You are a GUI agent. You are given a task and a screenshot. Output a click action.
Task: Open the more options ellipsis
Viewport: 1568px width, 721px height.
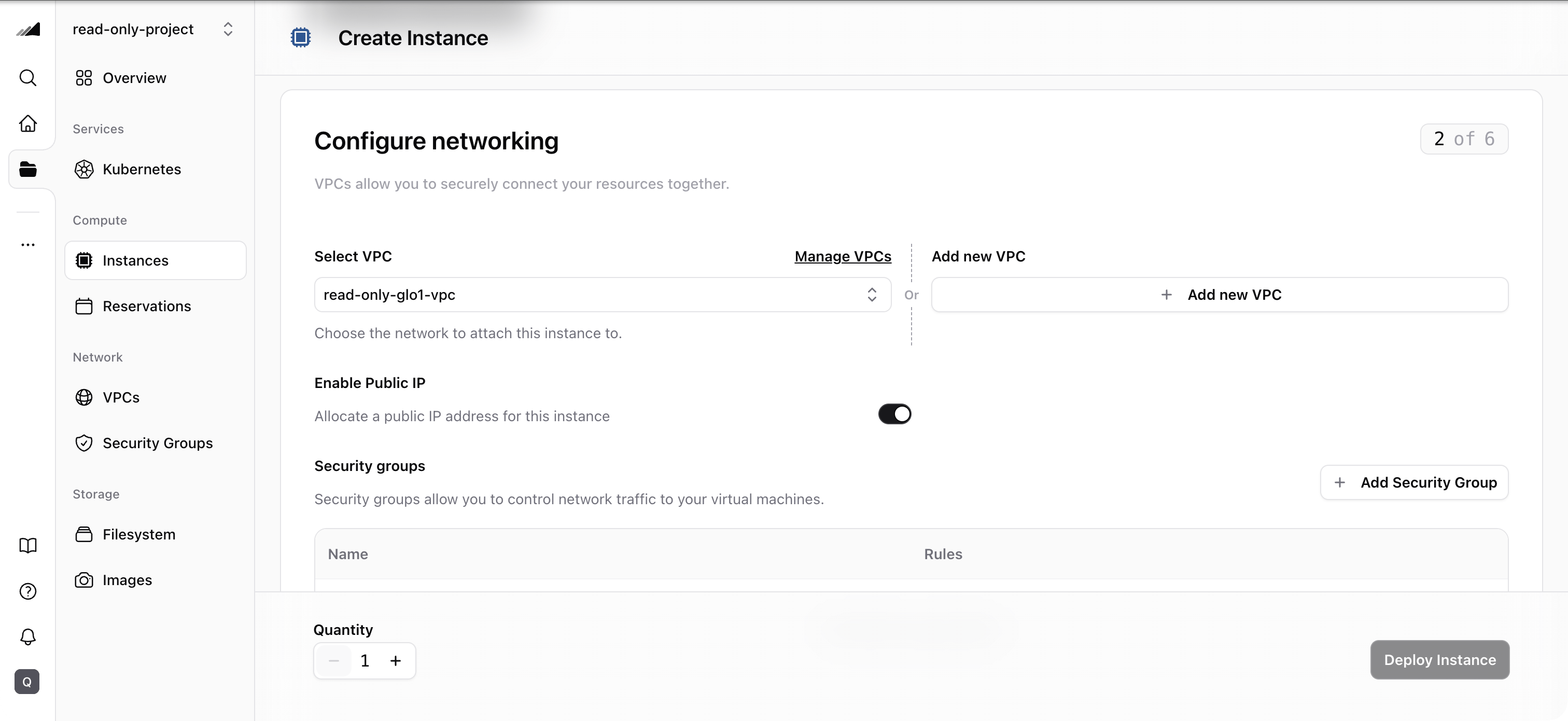click(28, 245)
